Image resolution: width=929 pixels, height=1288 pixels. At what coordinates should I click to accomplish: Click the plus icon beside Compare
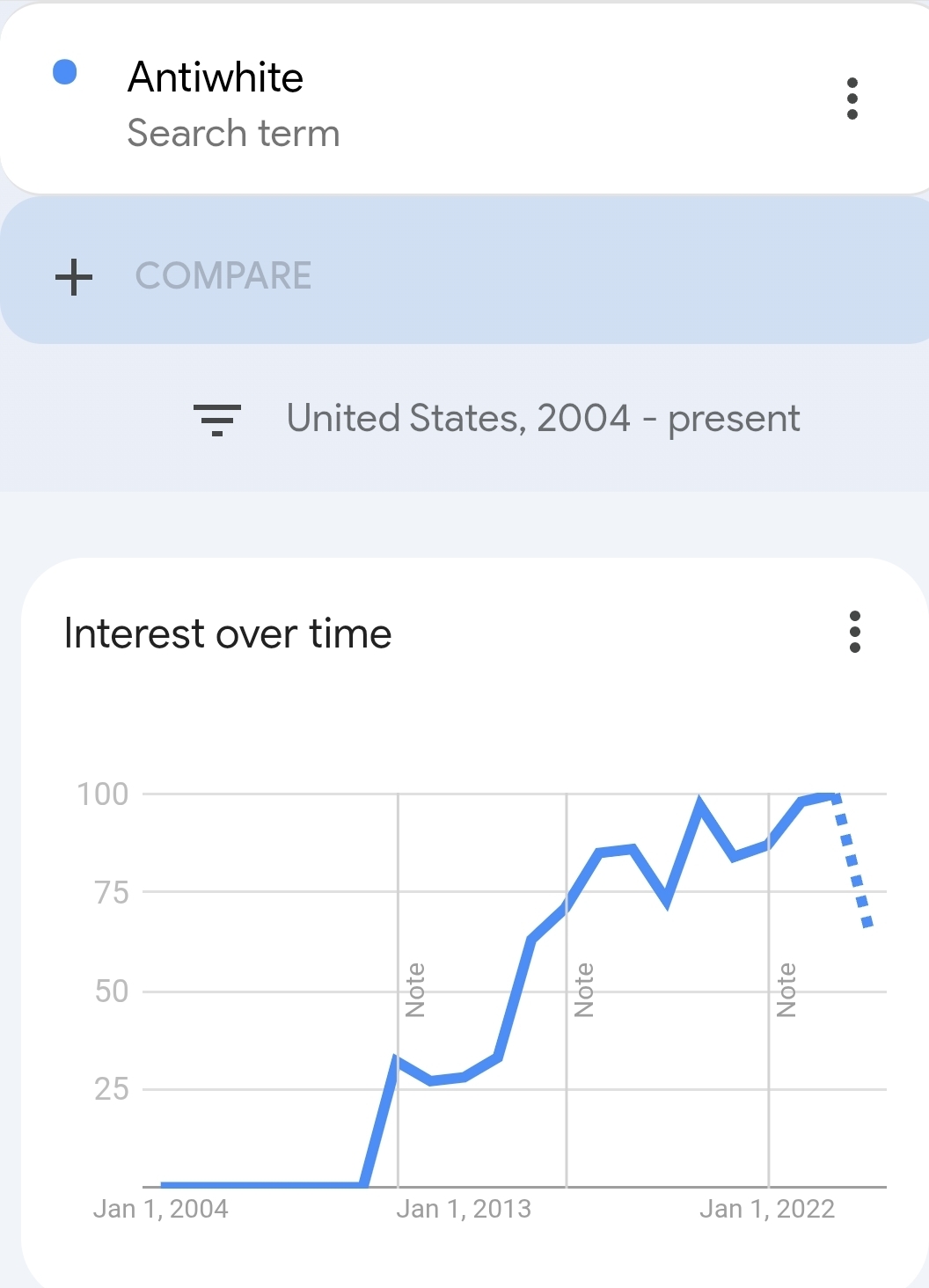click(74, 276)
